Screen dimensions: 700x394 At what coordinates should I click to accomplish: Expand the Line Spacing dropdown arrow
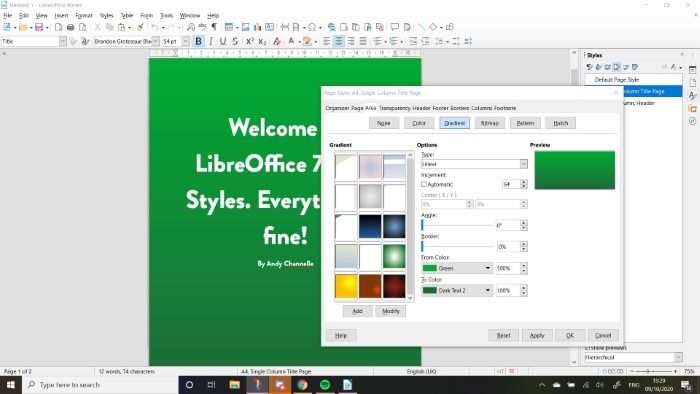tap(447, 41)
